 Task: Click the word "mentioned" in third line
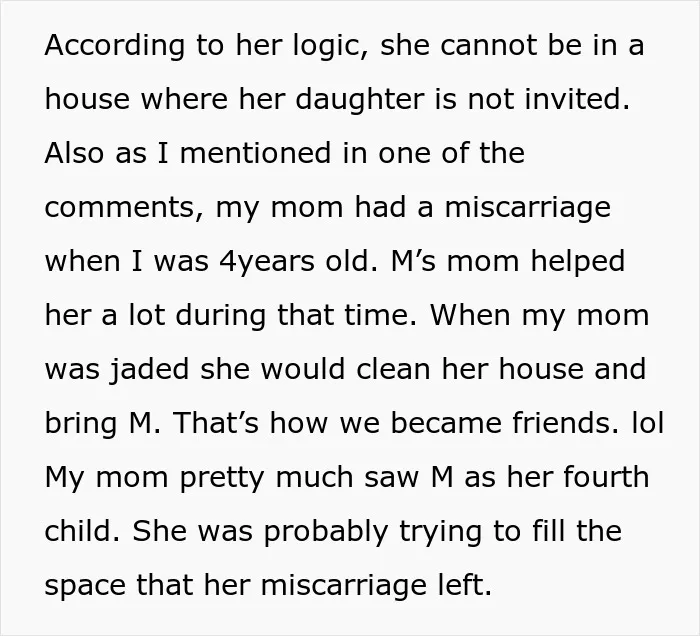point(255,153)
